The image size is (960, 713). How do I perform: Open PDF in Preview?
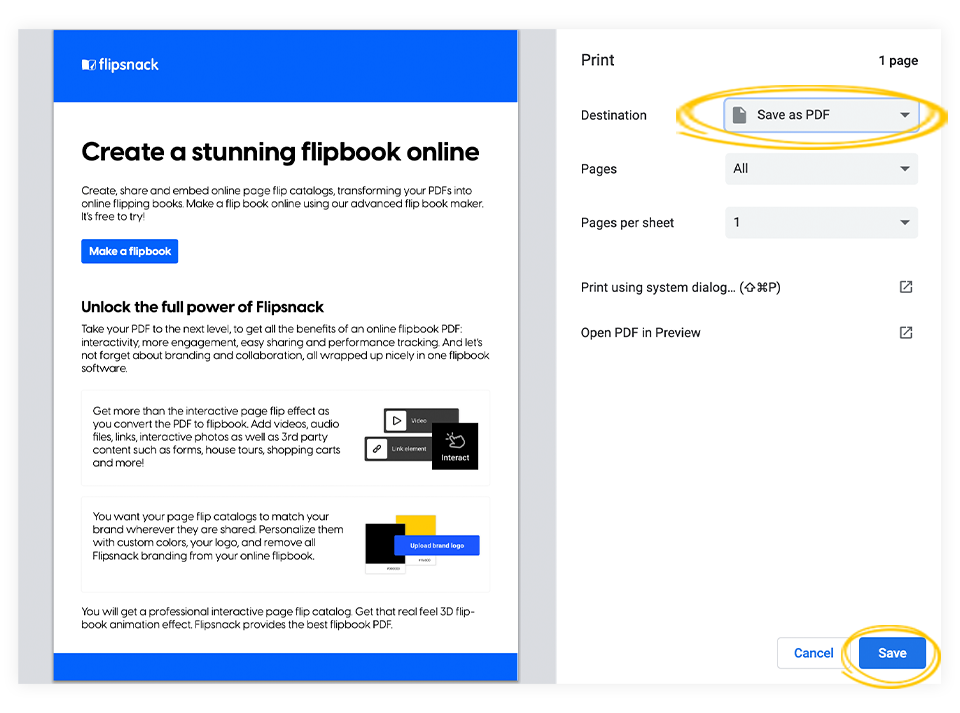[639, 332]
